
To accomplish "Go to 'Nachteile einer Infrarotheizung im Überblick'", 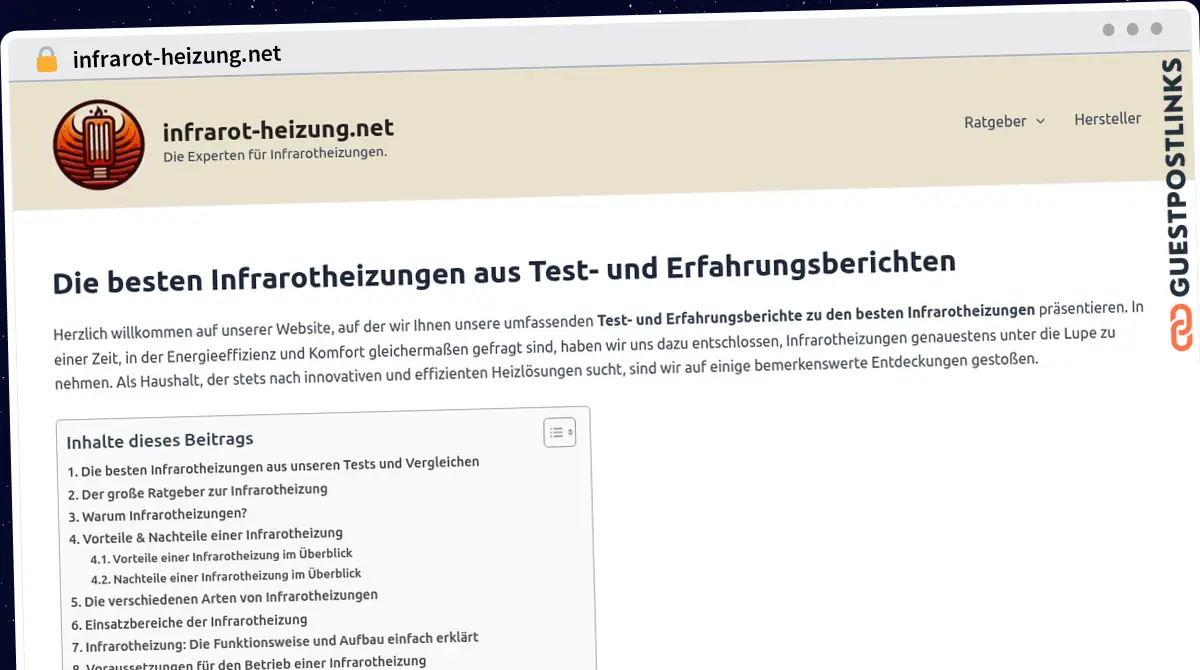I will click(x=225, y=577).
